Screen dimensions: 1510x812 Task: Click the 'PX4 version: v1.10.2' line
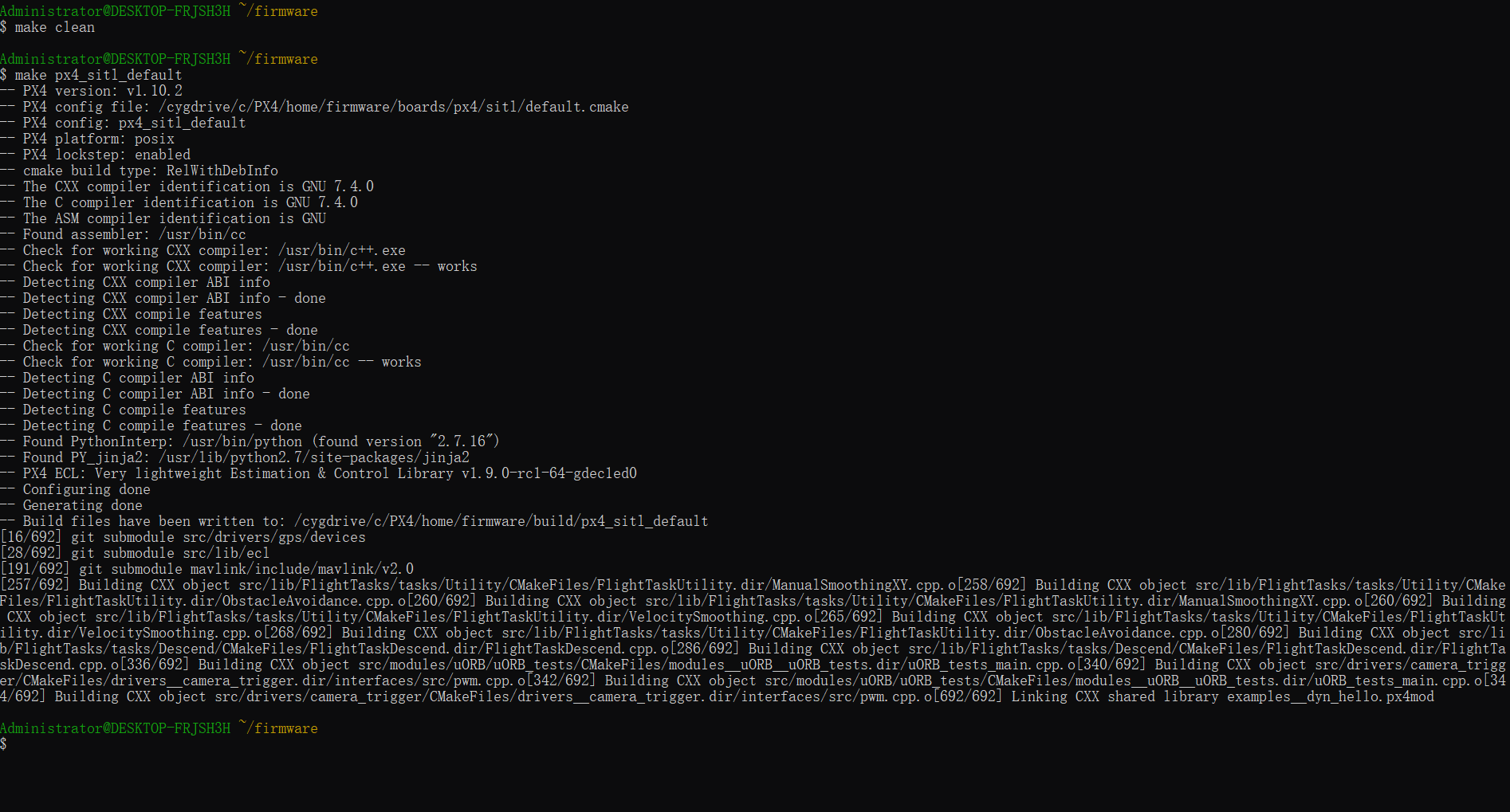102,91
